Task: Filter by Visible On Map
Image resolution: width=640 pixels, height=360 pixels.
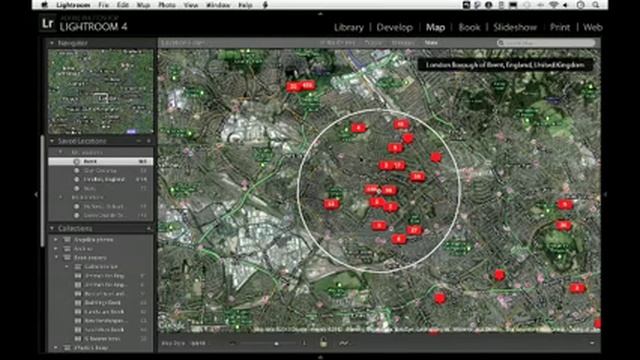Action: pos(337,42)
